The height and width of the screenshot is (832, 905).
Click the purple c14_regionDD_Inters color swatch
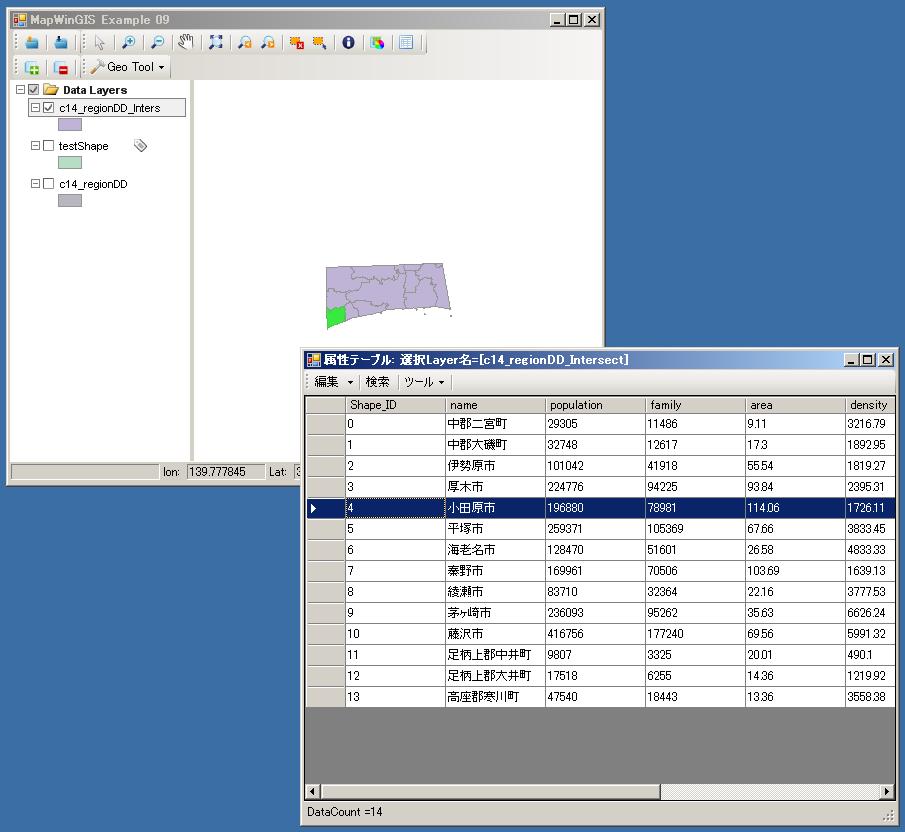point(69,125)
